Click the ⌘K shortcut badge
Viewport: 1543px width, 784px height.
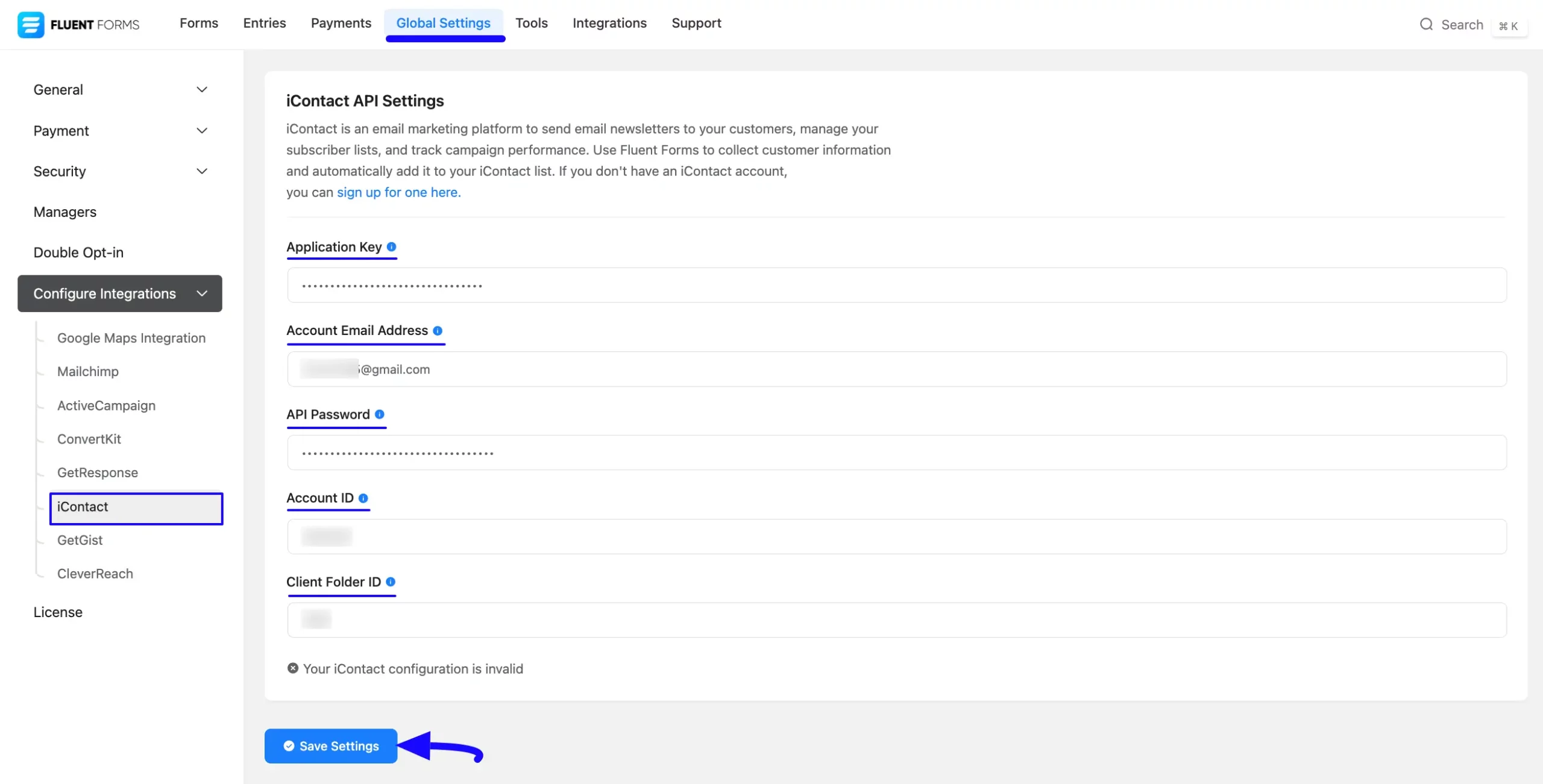coord(1509,26)
